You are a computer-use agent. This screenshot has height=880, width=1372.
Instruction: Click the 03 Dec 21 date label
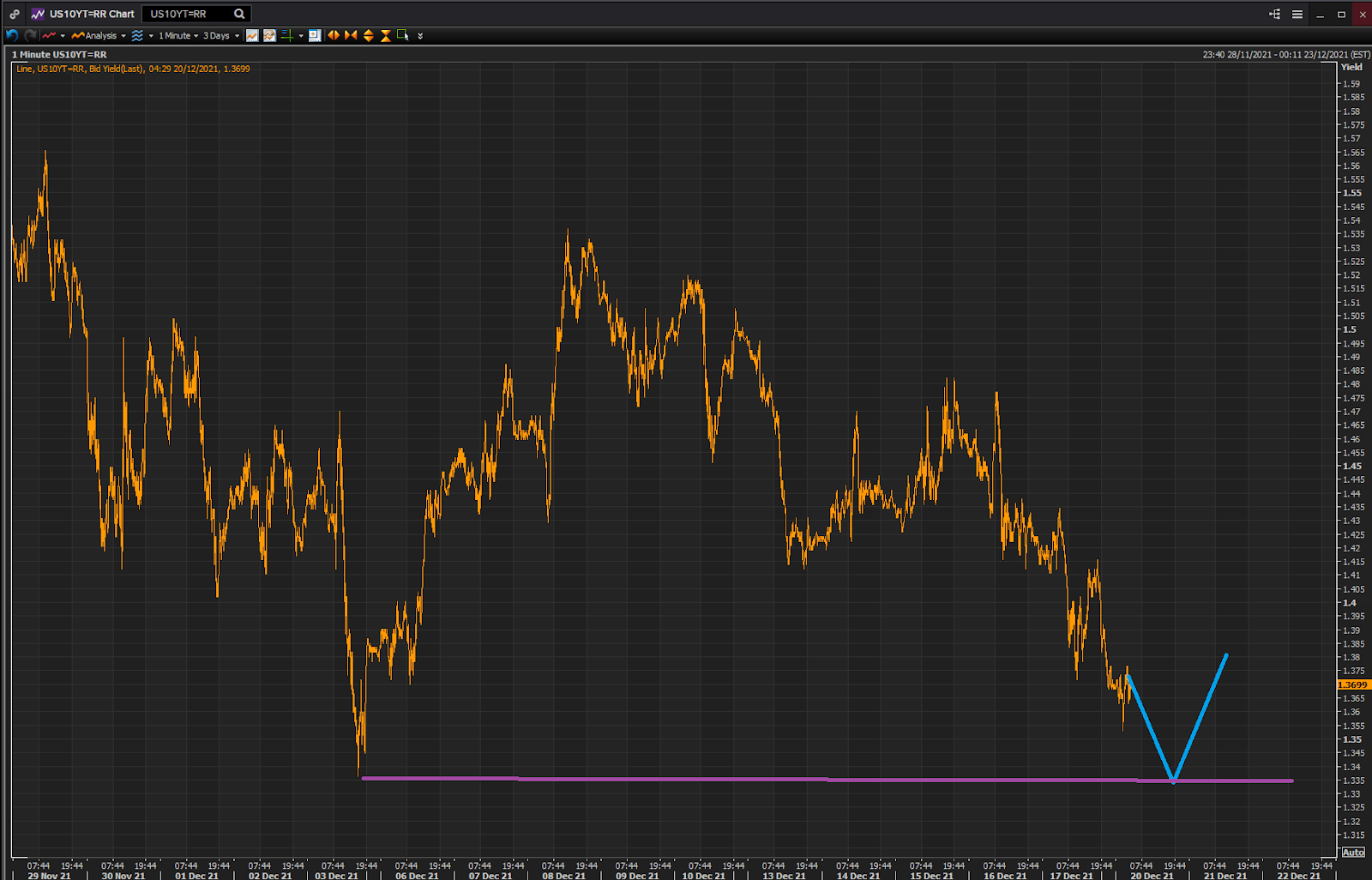coord(336,876)
